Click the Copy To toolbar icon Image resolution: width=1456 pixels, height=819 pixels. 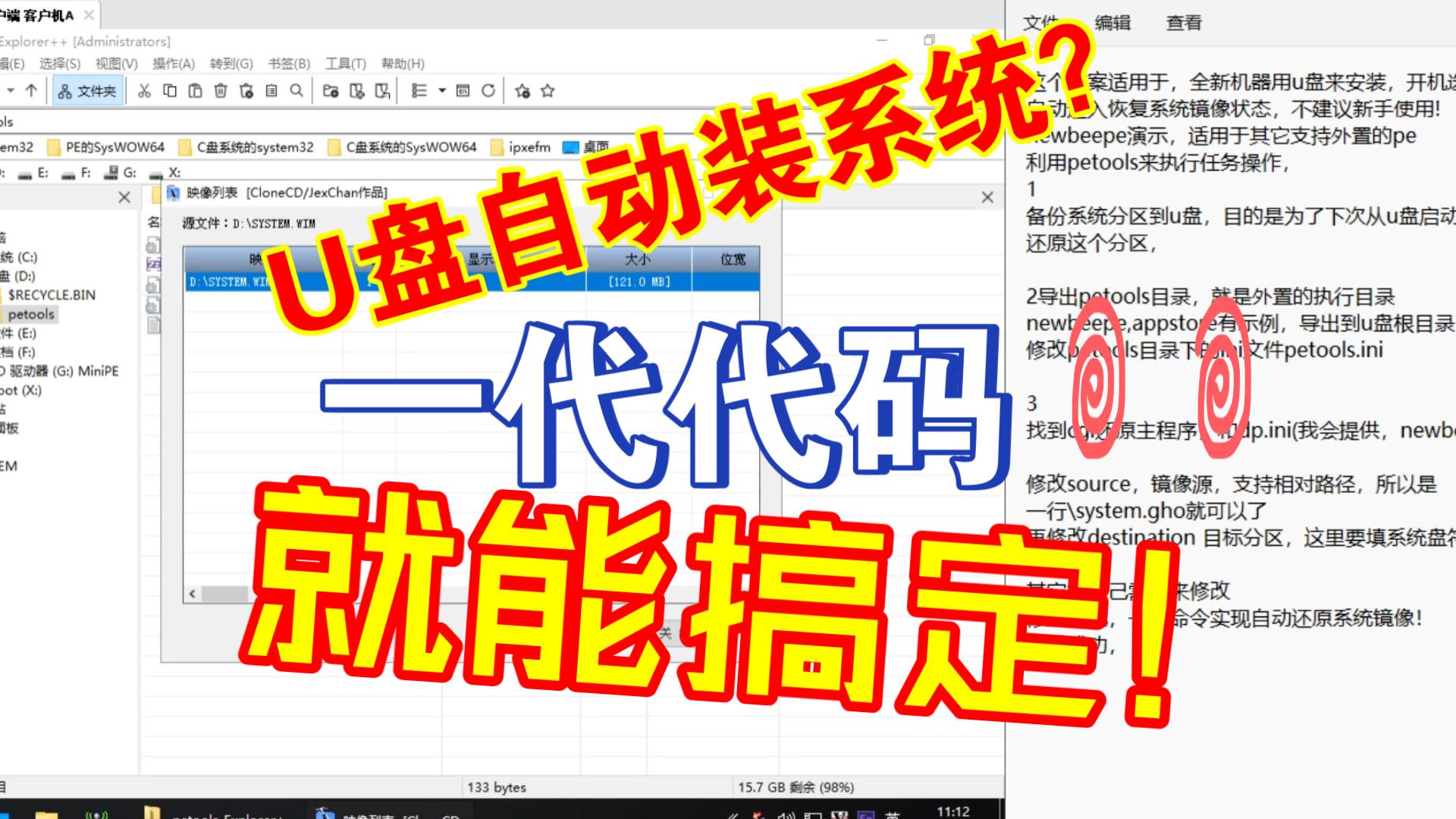pos(356,91)
